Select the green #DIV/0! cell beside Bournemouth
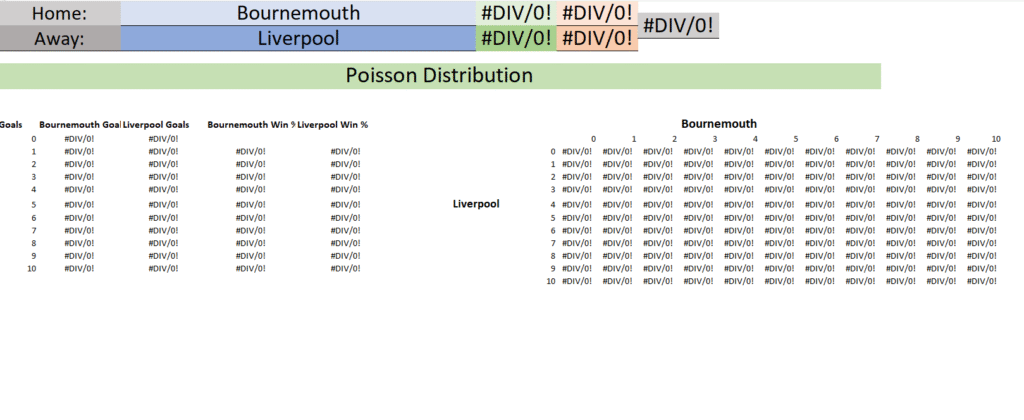The image size is (1024, 420). 516,13
